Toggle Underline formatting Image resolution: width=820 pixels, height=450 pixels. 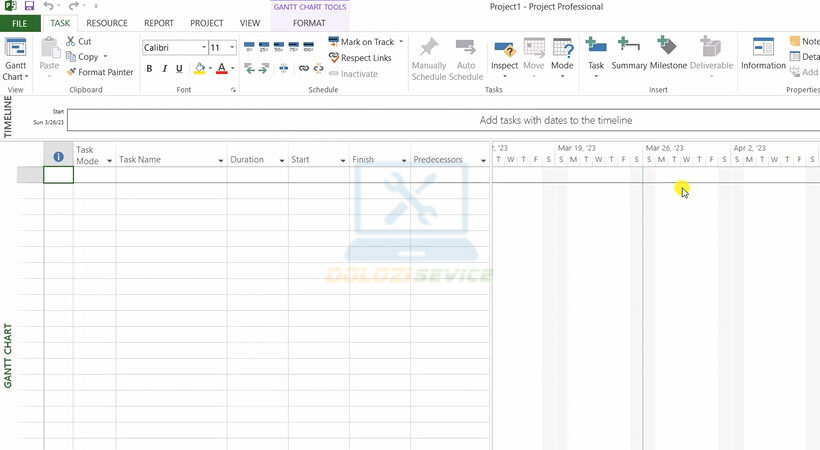[x=179, y=69]
